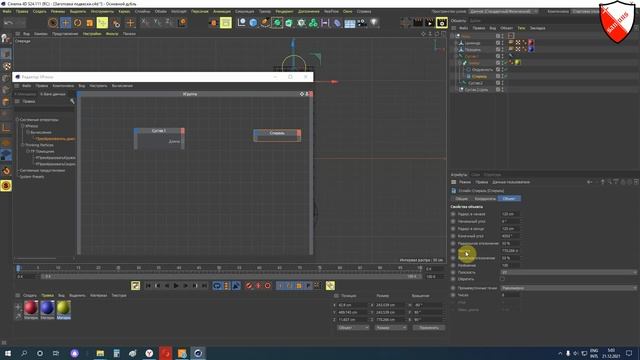Click the MoGraph Cloner green spheres icon
This screenshot has height=360, width=640.
pyautogui.click(x=313, y=23)
